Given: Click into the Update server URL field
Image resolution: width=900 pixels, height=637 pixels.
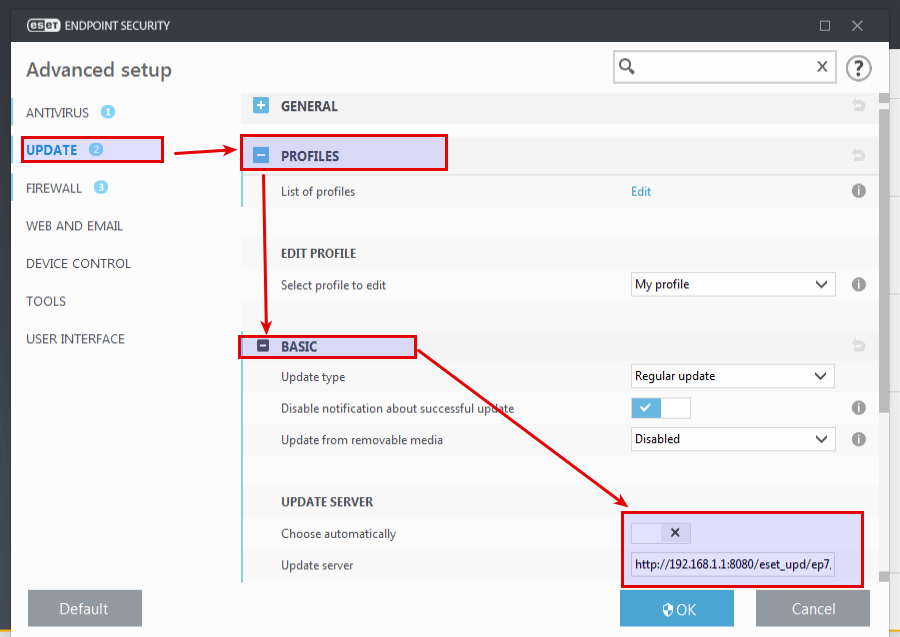Looking at the screenshot, I should pyautogui.click(x=733, y=564).
